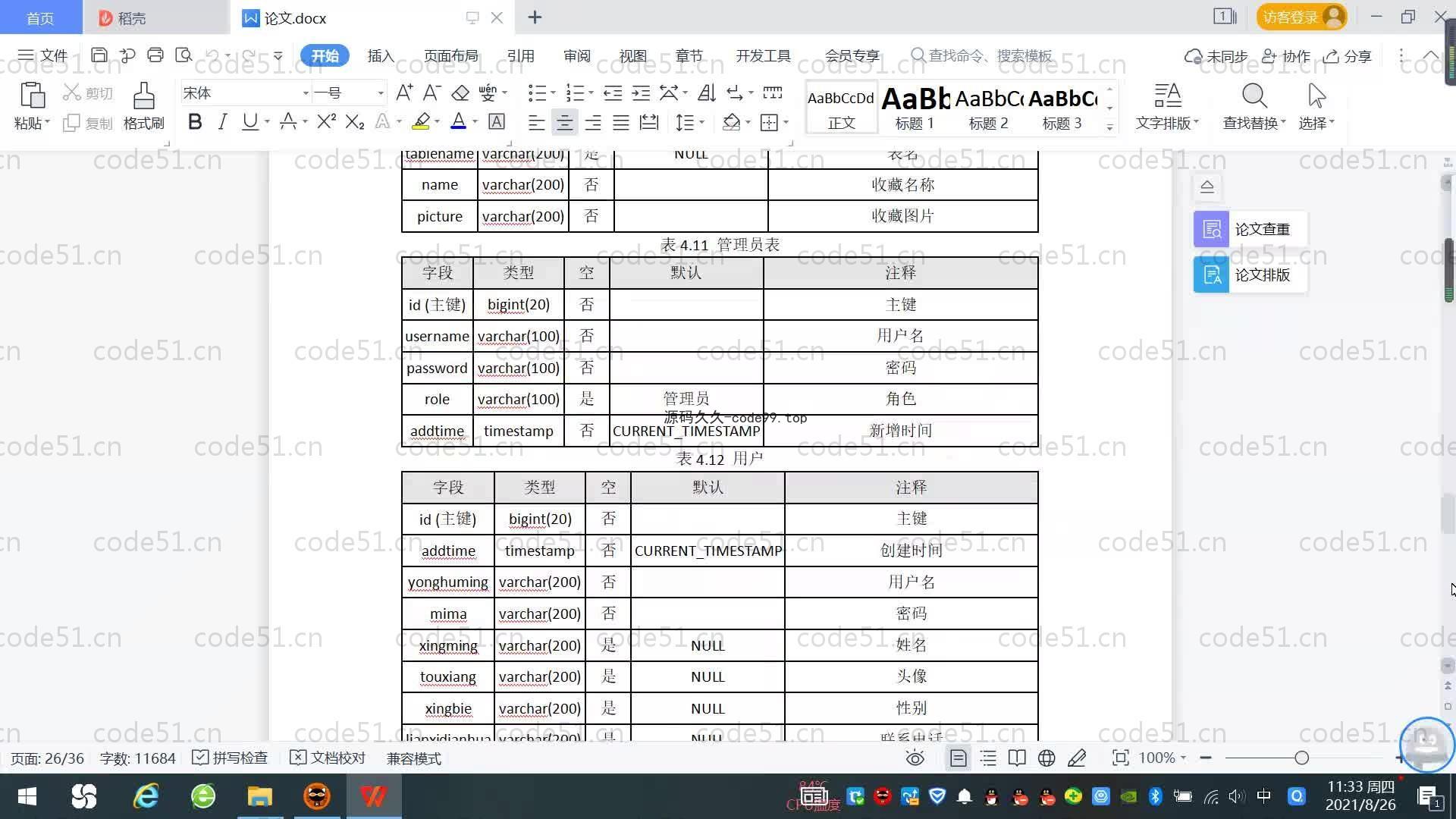This screenshot has height=819, width=1456.
Task: Open the 论文查重 plagiarism check panel
Action: coord(1250,229)
